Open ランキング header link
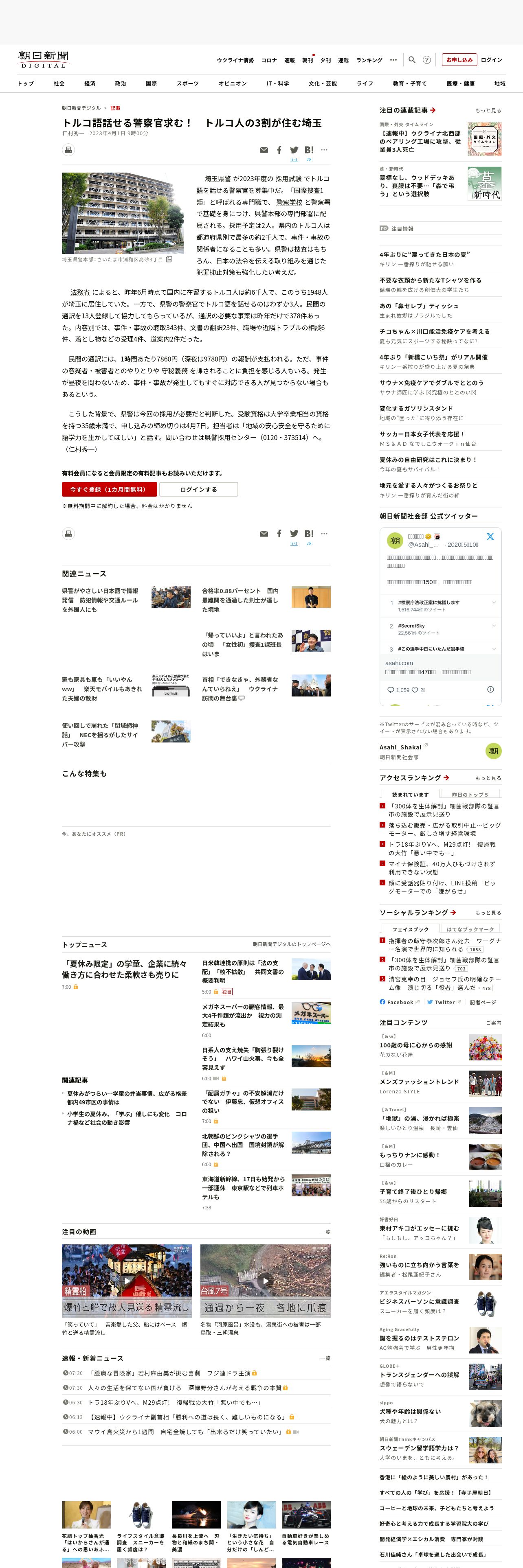The image size is (523, 1568). coord(369,60)
